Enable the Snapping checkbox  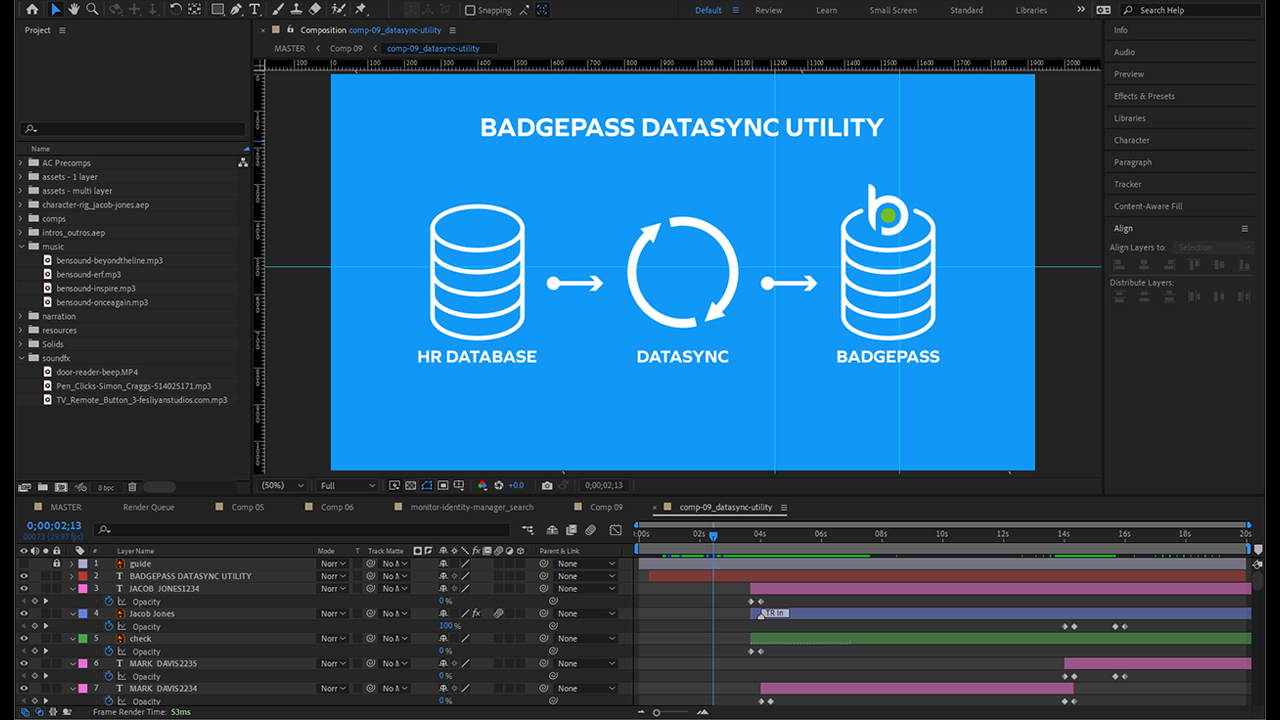470,10
